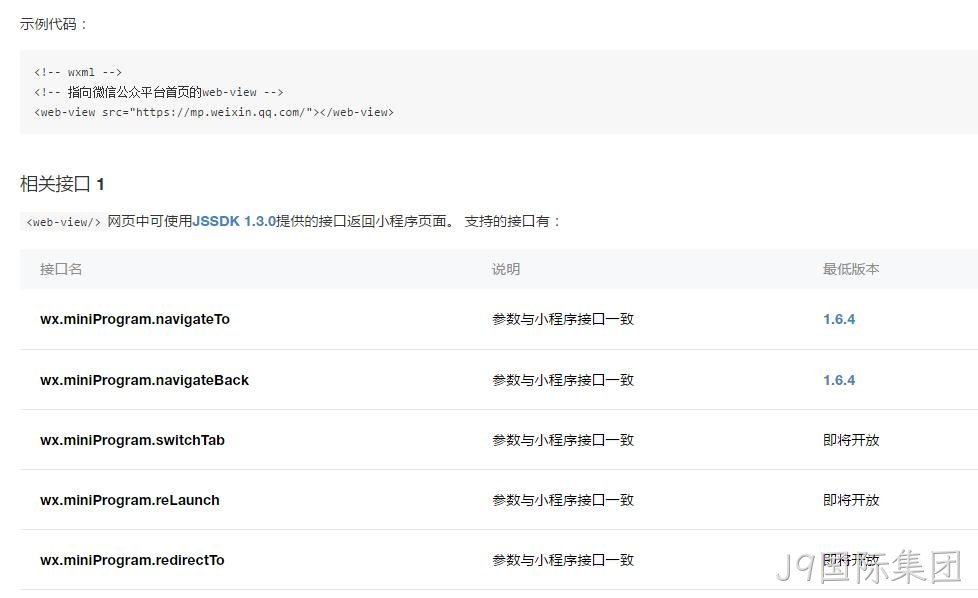978x598 pixels.
Task: Select wx.miniProgram.navigateTo interface name
Action: coord(135,319)
